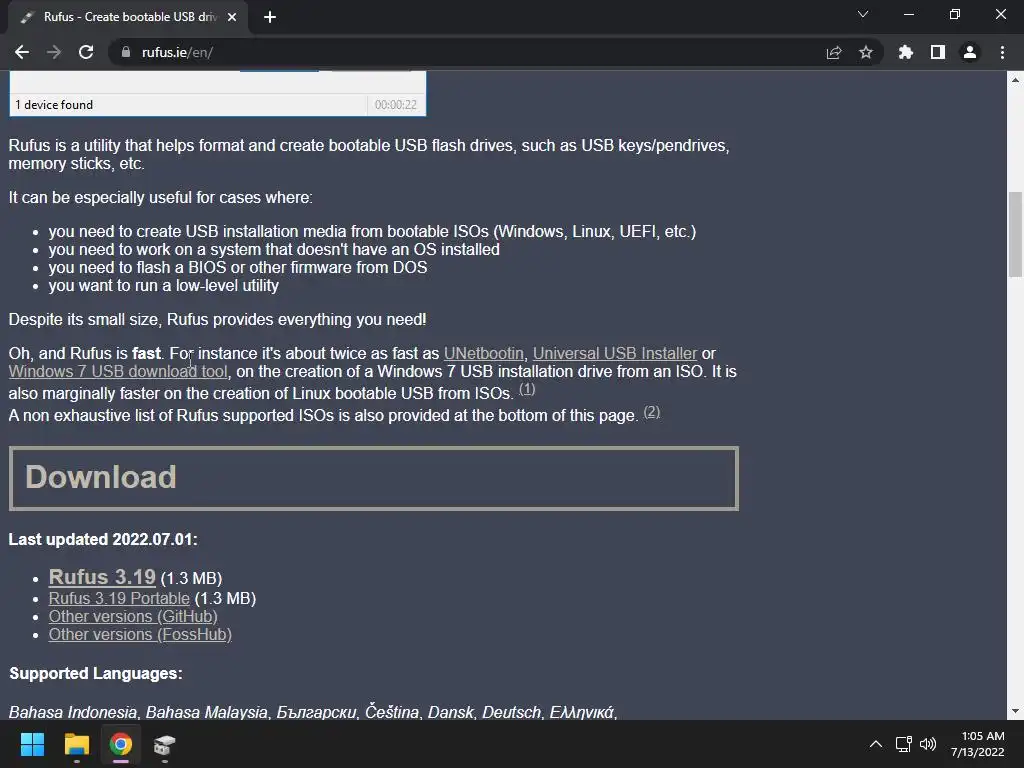Click the '1 device found' status text
Screen dimensions: 1024x768
[54, 104]
